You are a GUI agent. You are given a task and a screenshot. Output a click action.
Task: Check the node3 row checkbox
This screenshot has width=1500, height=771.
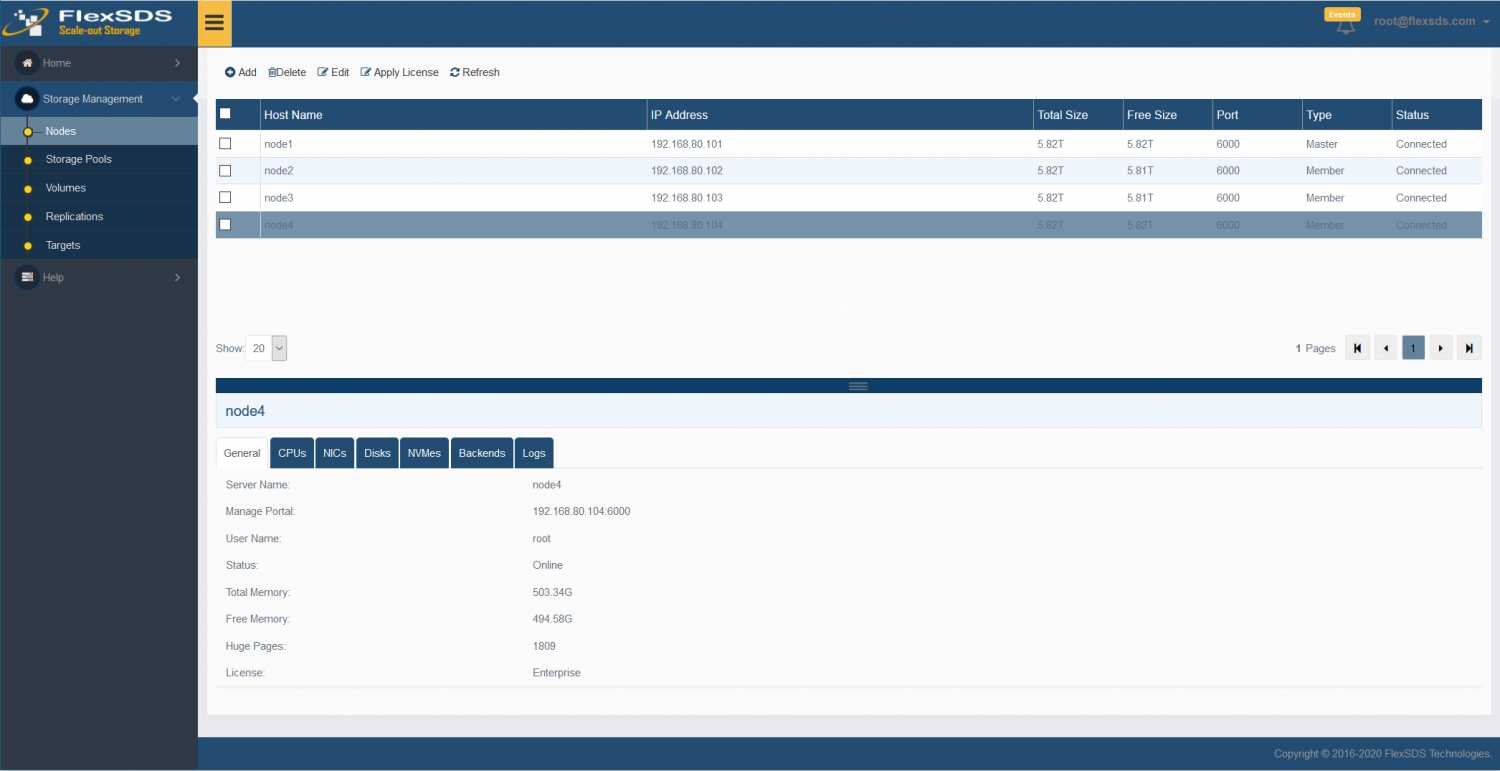click(225, 197)
